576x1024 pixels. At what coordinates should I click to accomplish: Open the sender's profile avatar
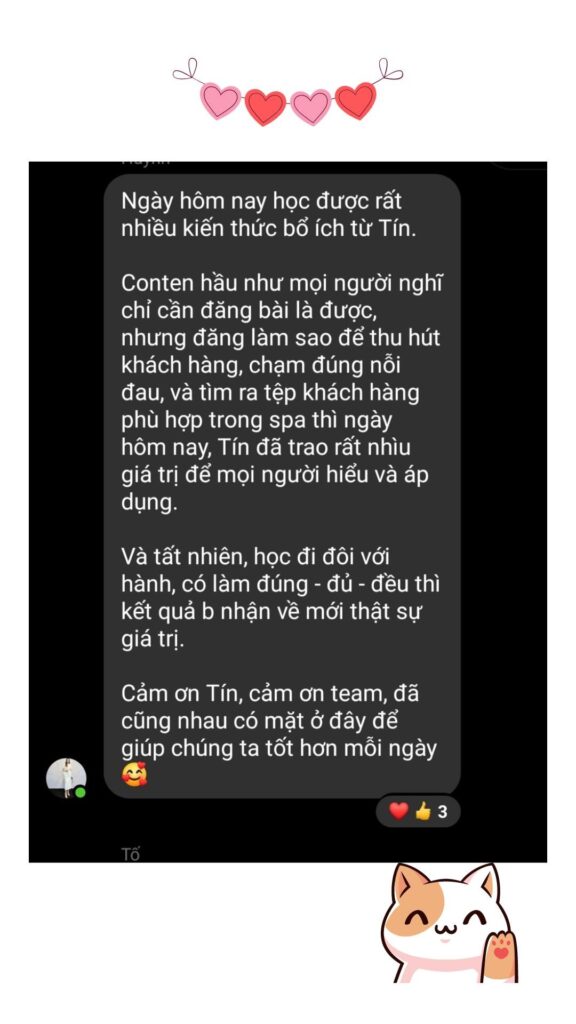(66, 777)
